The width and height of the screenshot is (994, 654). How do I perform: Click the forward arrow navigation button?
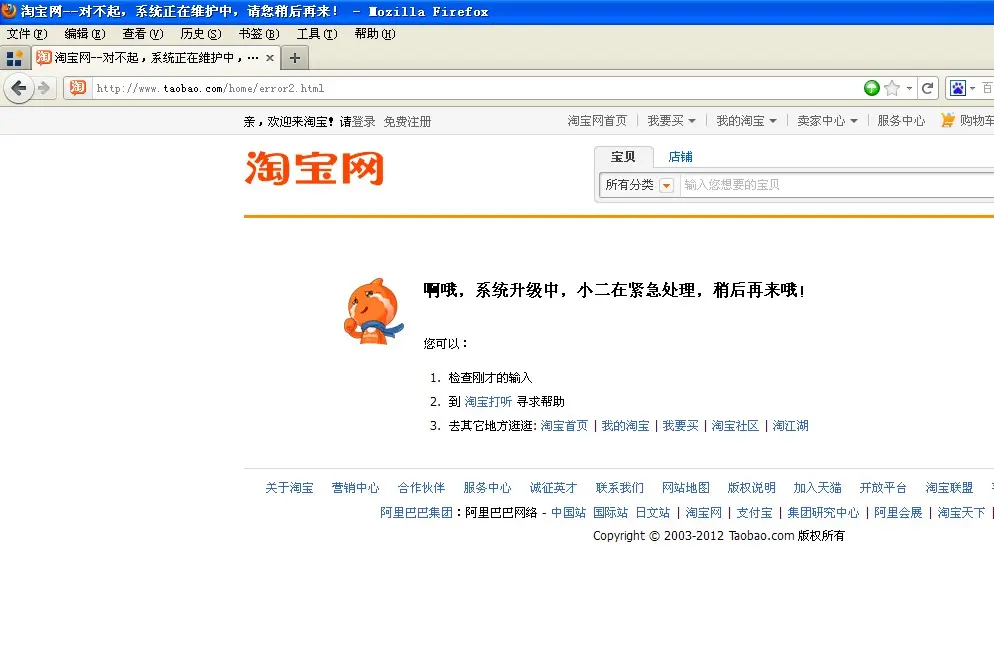(44, 88)
